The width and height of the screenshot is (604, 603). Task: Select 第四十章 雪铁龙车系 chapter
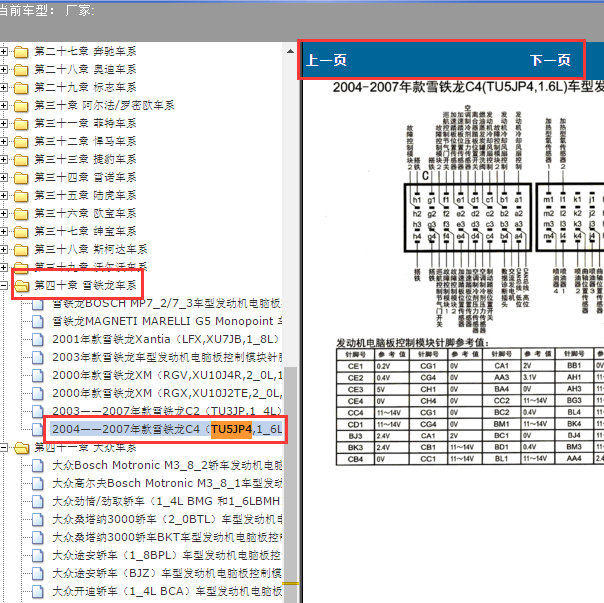pos(86,285)
